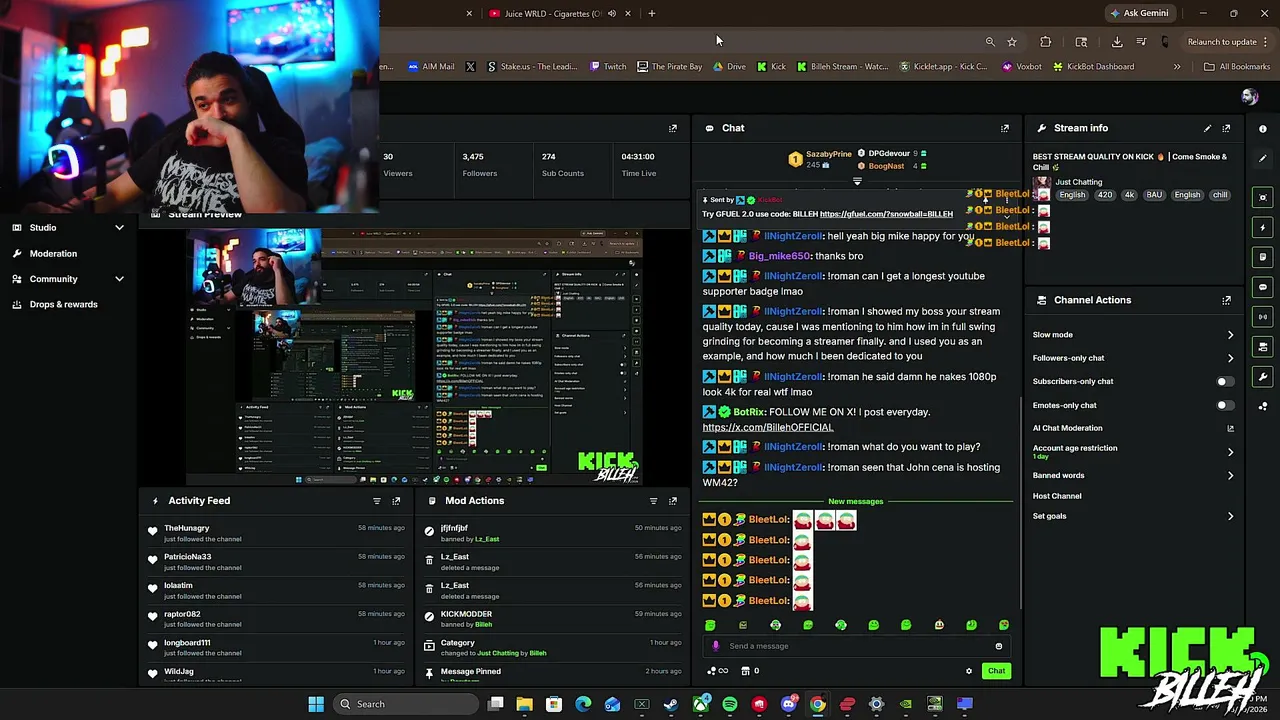The height and width of the screenshot is (720, 1280).
Task: Expand Account age restriction settings
Action: pyautogui.click(x=1230, y=452)
